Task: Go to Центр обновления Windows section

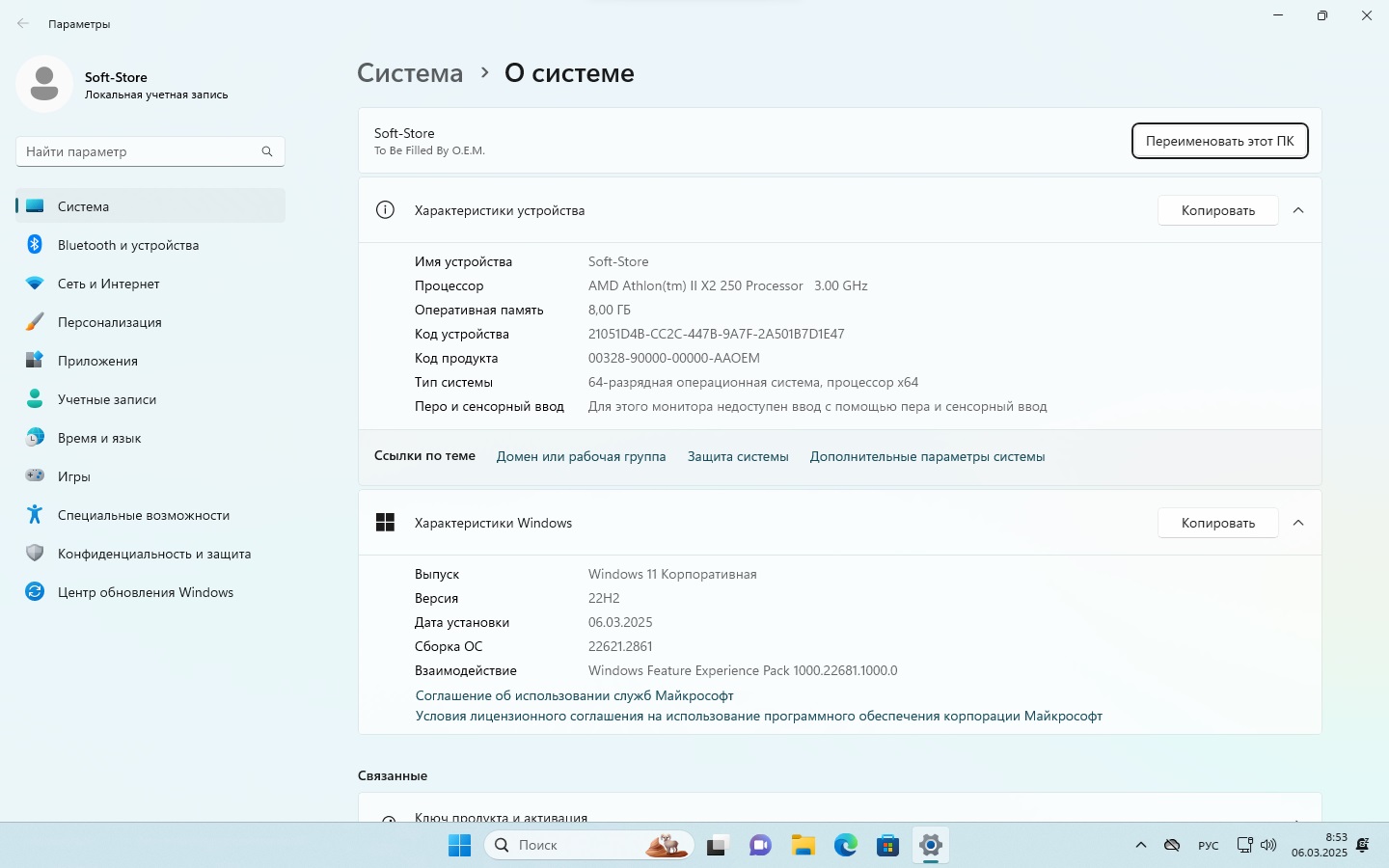Action: click(x=150, y=592)
